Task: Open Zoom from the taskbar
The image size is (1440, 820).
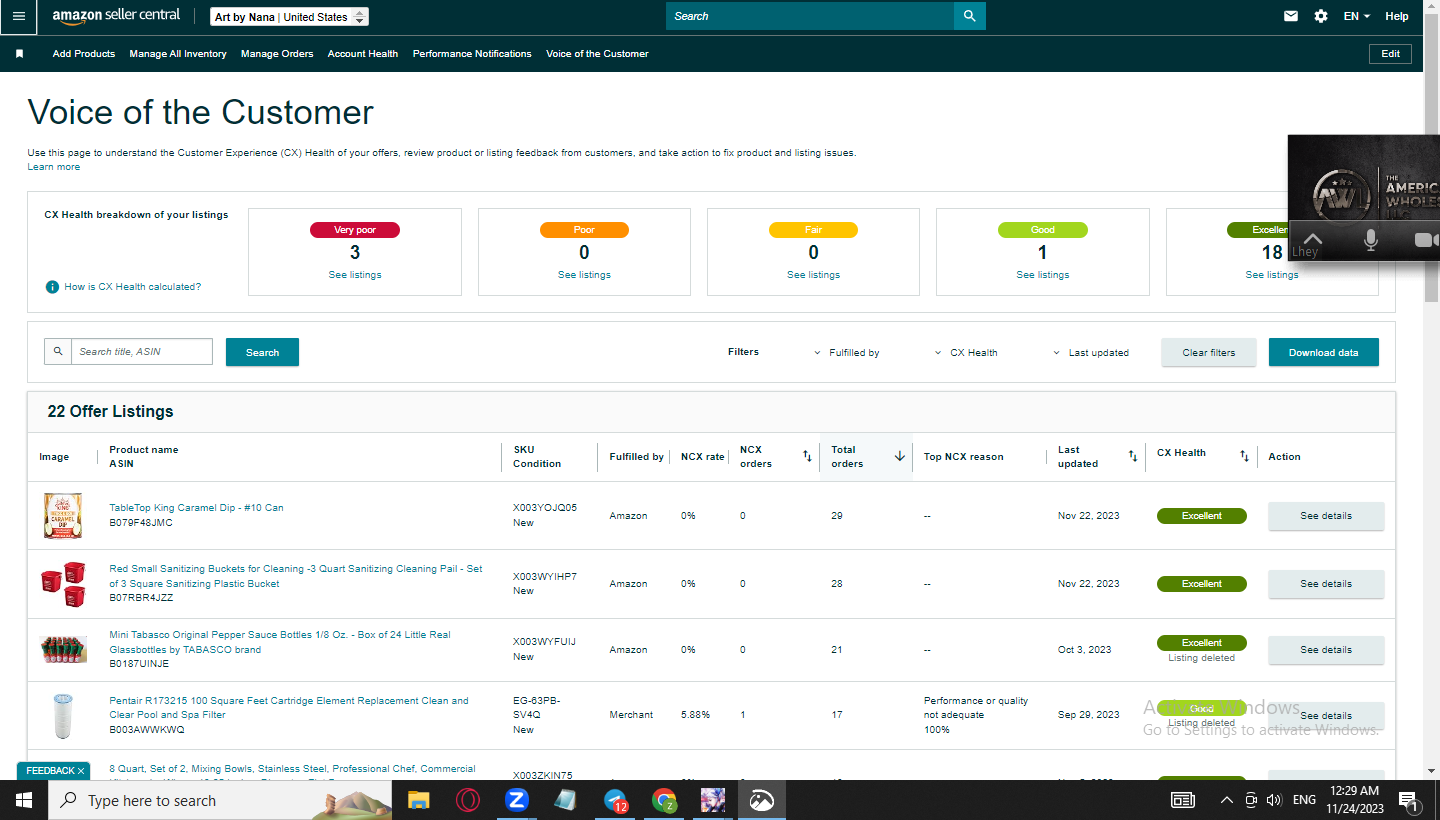Action: [516, 800]
